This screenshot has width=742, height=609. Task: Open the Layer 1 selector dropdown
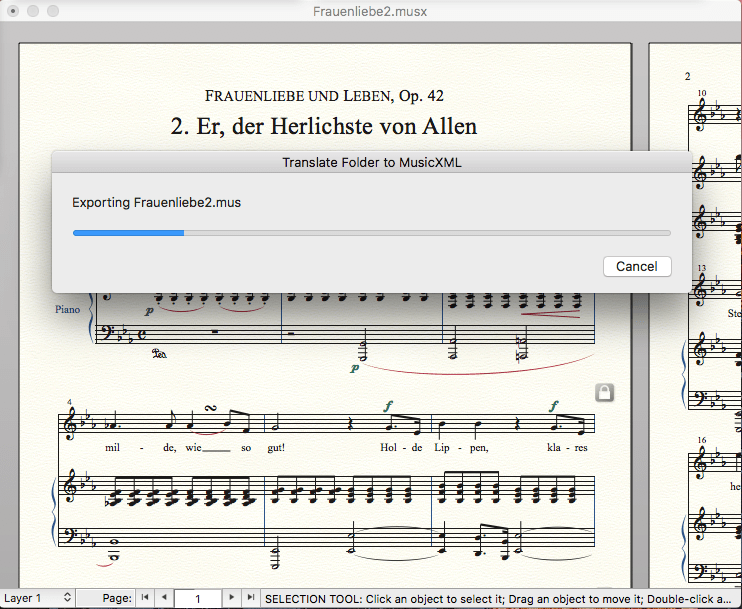pos(37,598)
